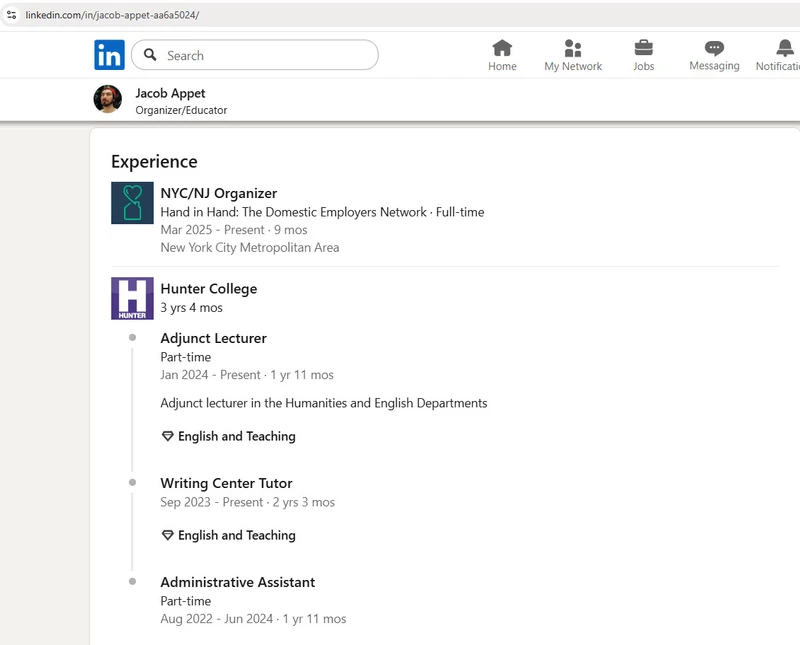Open the My Network icon
The image size is (800, 645).
click(573, 48)
